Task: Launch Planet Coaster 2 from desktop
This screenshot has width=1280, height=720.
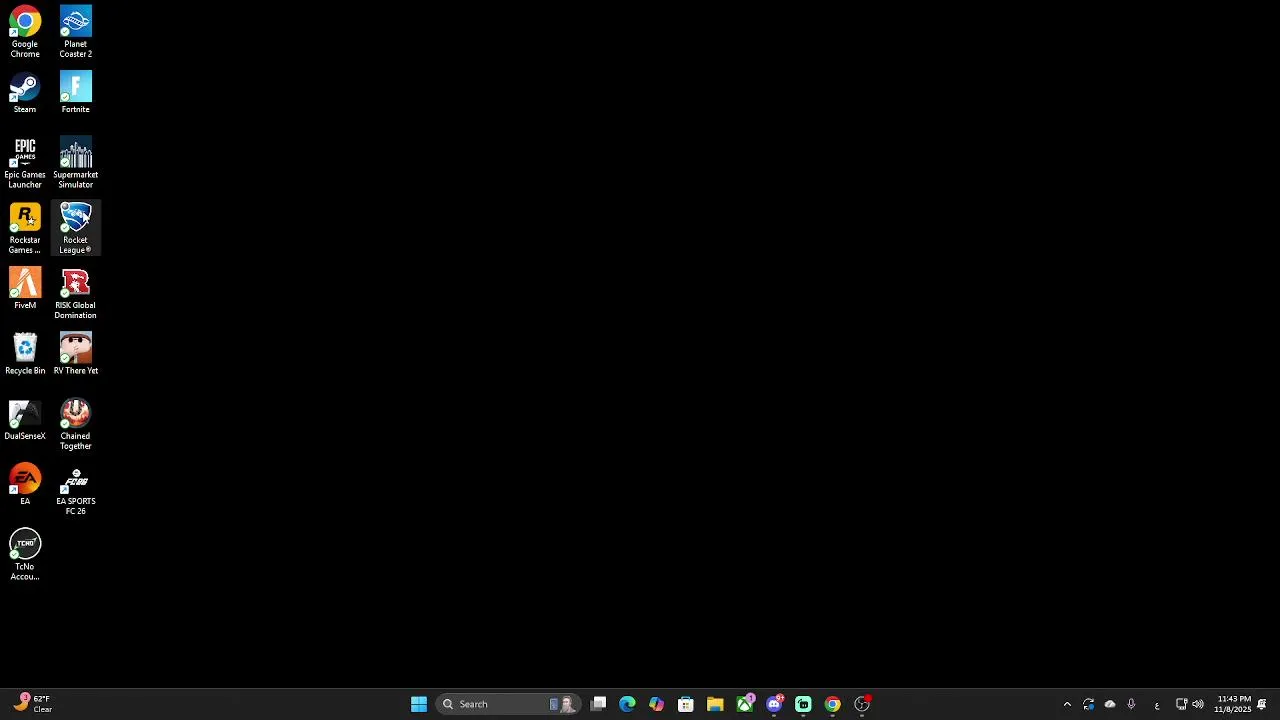Action: pos(75,32)
